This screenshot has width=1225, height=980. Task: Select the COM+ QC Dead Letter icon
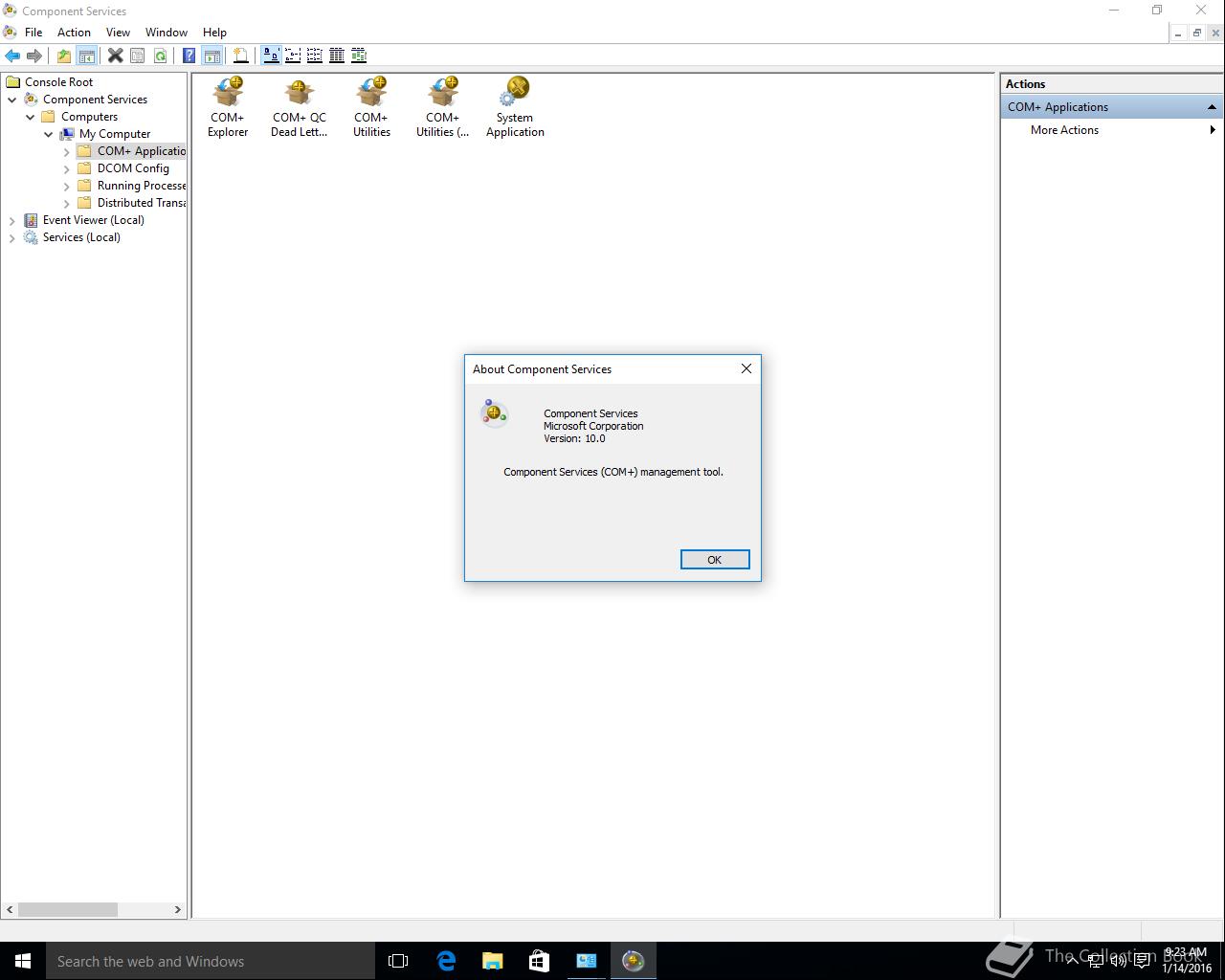click(x=300, y=107)
